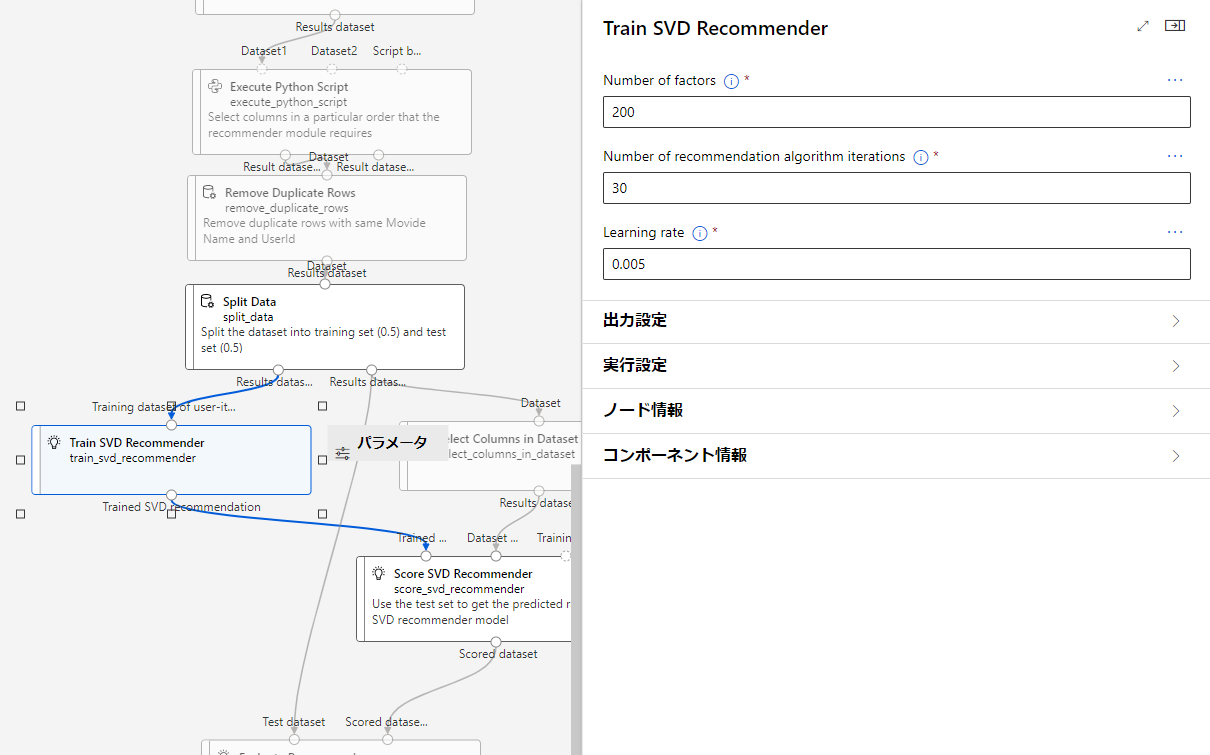Image resolution: width=1210 pixels, height=755 pixels.
Task: Click the Test dataset input port at bottom
Action: (x=294, y=739)
